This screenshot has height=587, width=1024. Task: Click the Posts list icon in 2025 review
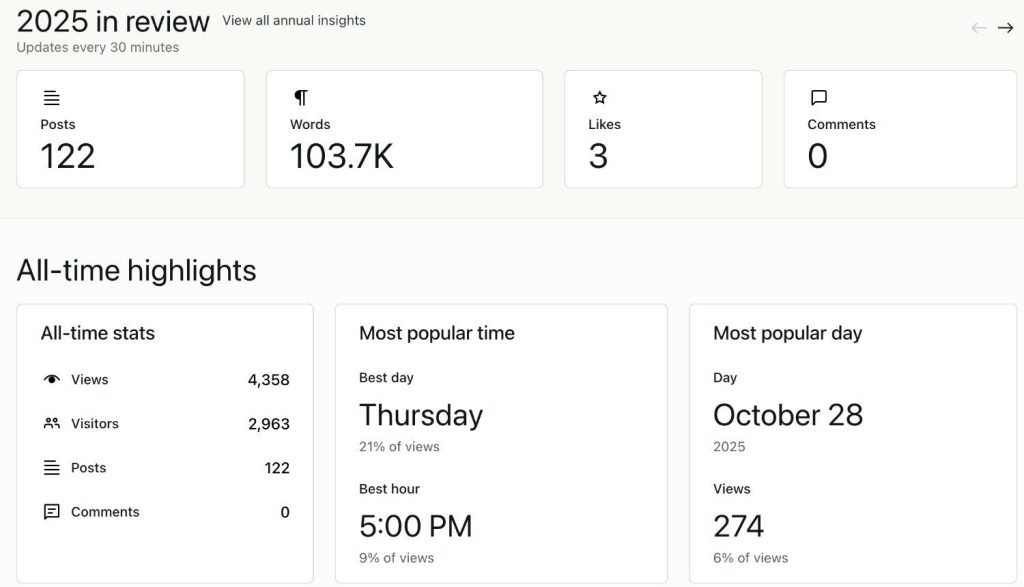pos(52,98)
